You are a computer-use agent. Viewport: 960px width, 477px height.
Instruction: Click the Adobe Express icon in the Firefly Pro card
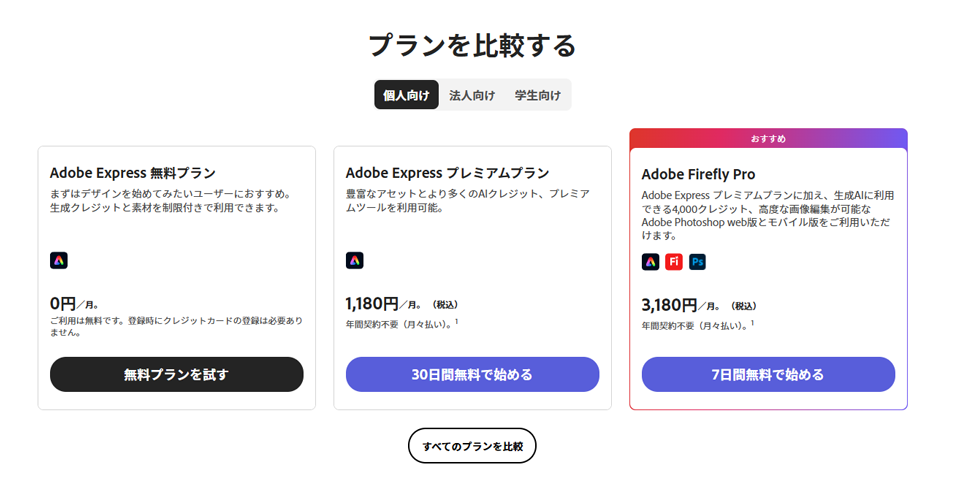pyautogui.click(x=651, y=262)
